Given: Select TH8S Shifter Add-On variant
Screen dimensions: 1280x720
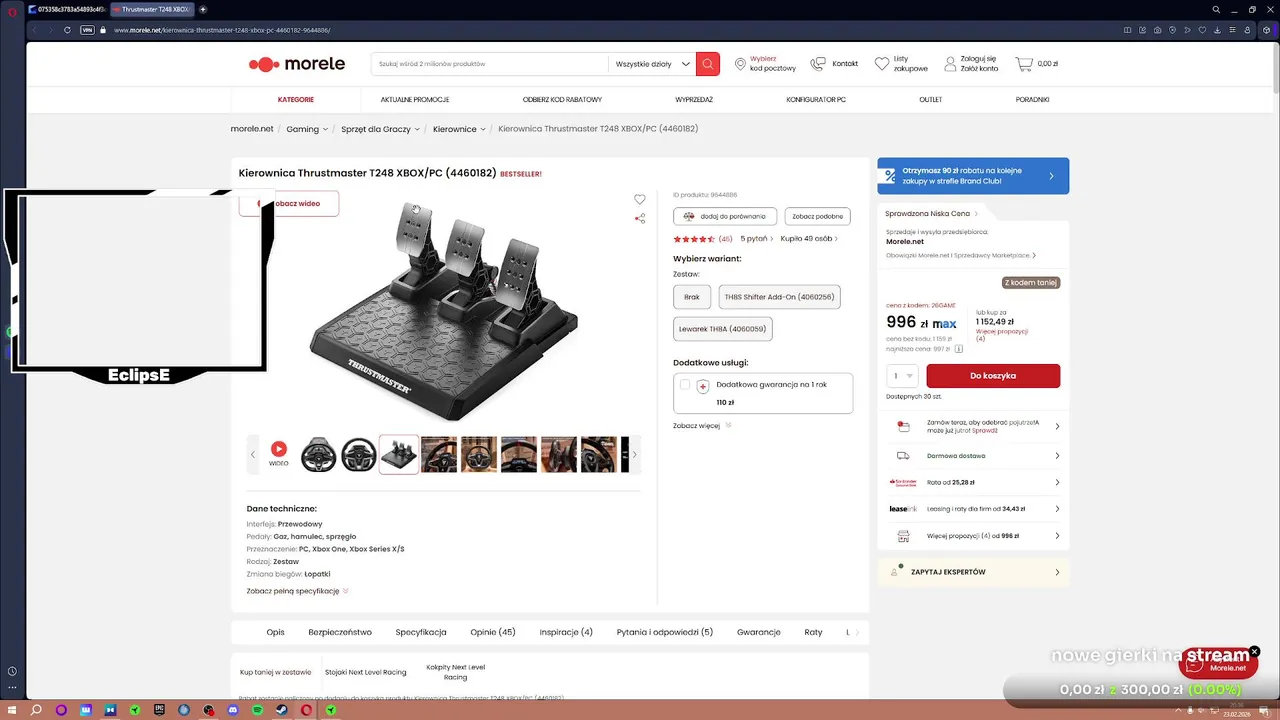Looking at the screenshot, I should point(779,297).
